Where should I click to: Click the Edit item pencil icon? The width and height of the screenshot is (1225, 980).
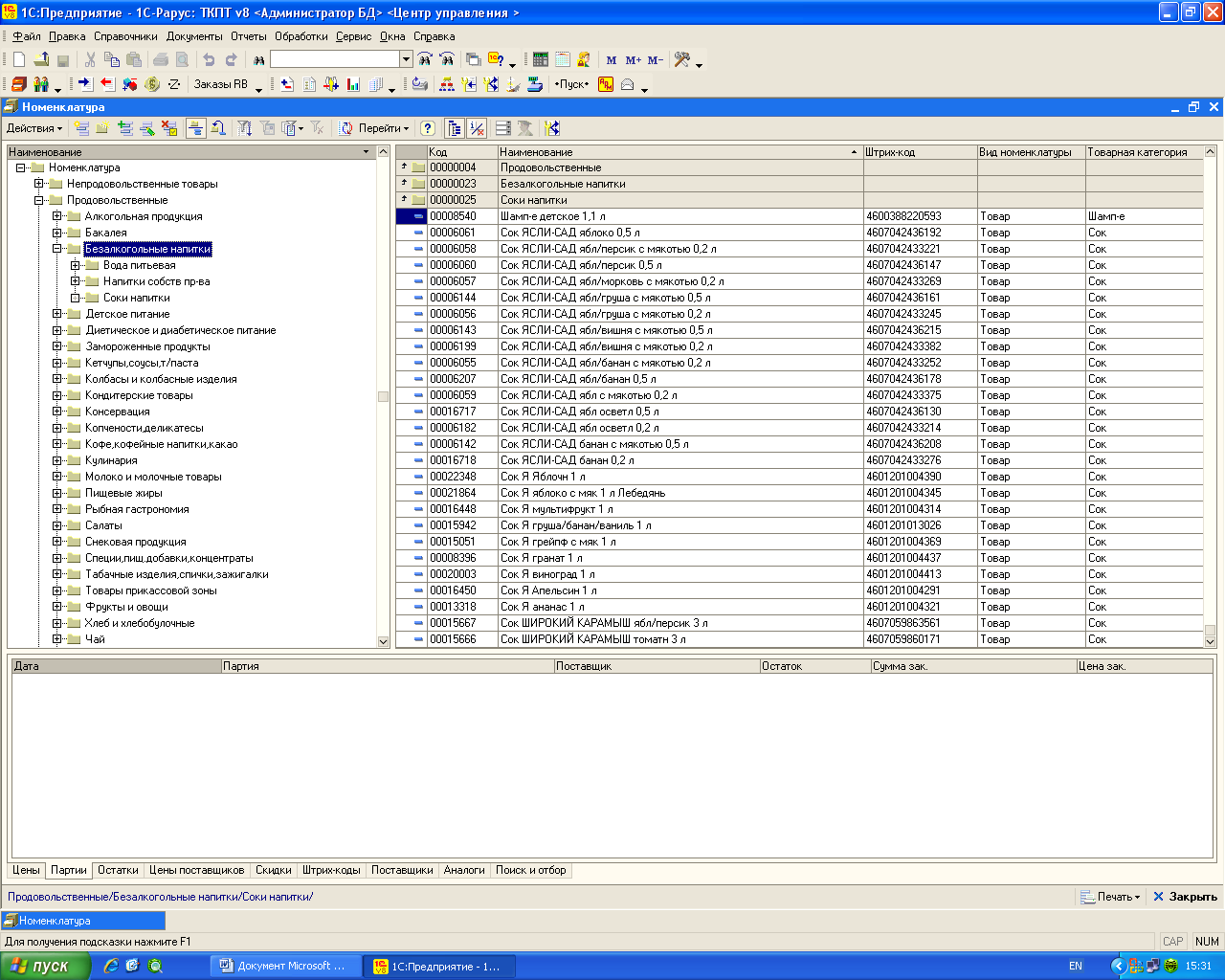pos(147,128)
